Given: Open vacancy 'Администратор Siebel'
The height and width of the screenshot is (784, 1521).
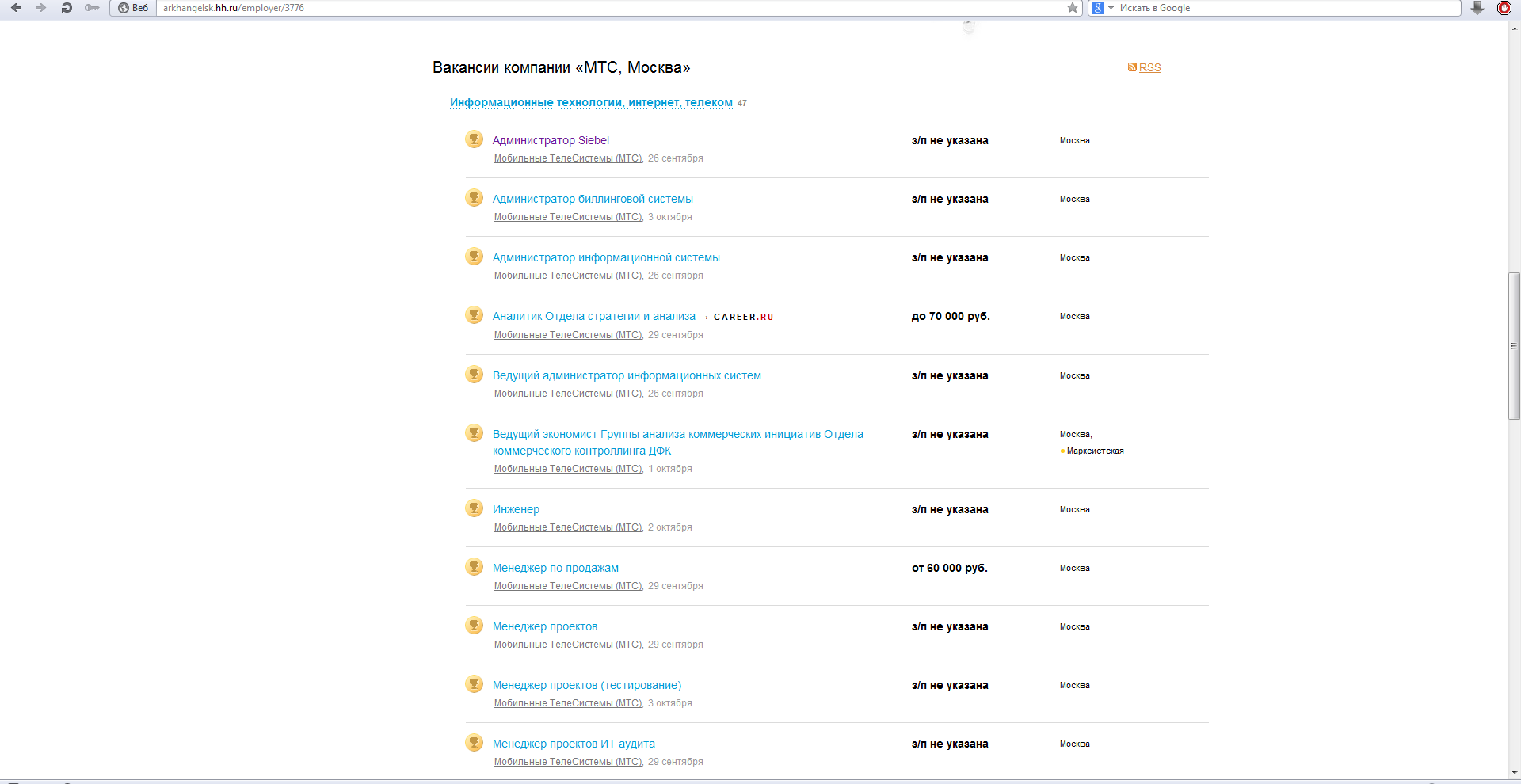Looking at the screenshot, I should pos(551,140).
